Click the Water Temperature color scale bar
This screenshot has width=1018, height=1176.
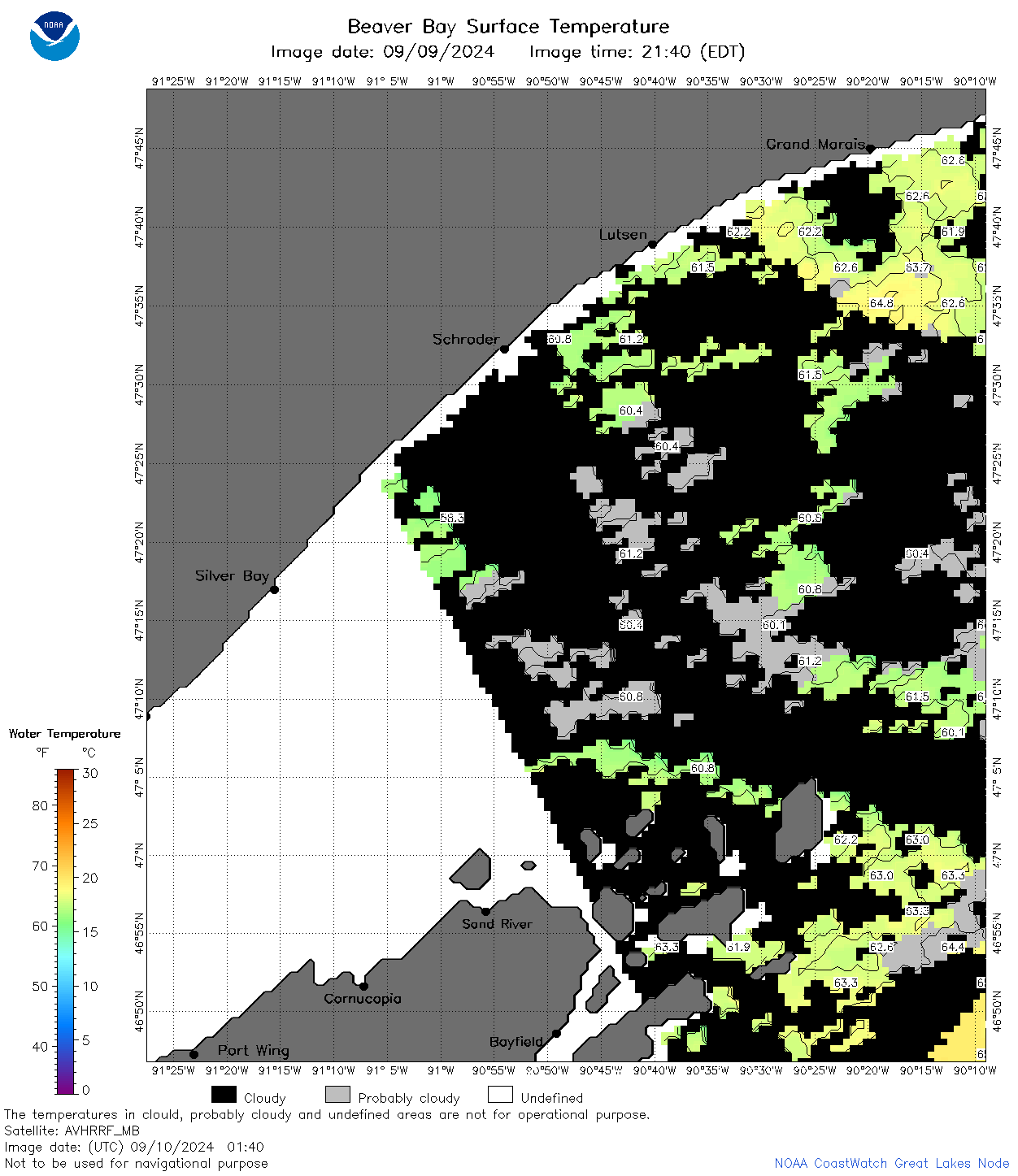click(66, 931)
